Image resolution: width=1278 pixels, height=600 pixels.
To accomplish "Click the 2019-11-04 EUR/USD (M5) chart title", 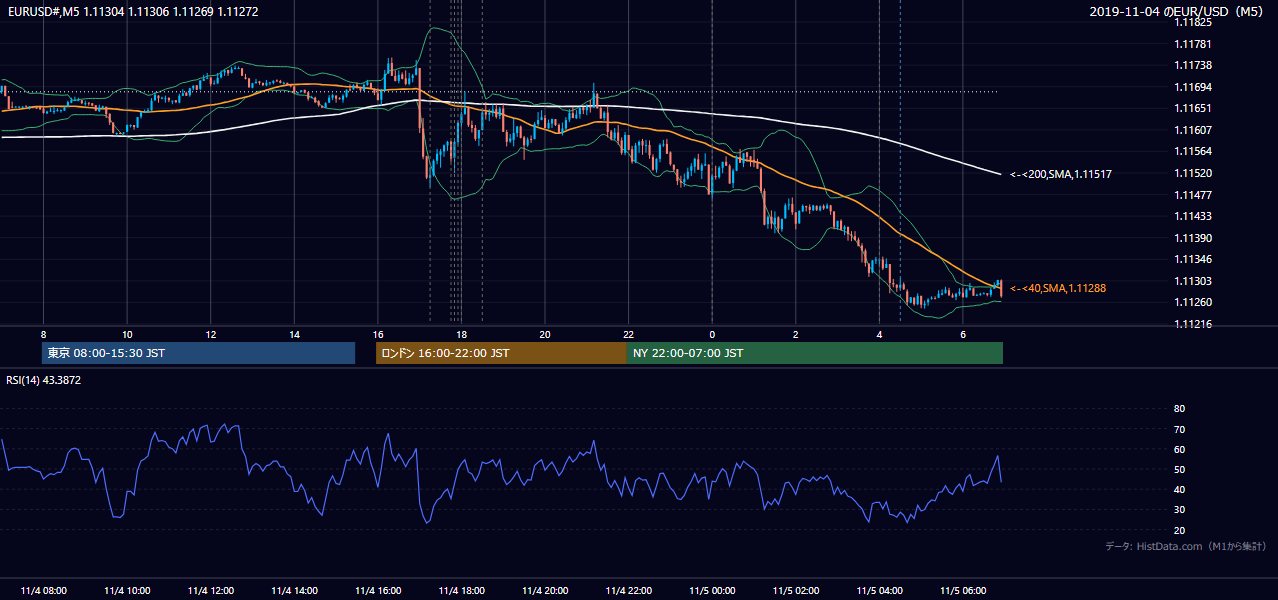I will click(x=1178, y=11).
